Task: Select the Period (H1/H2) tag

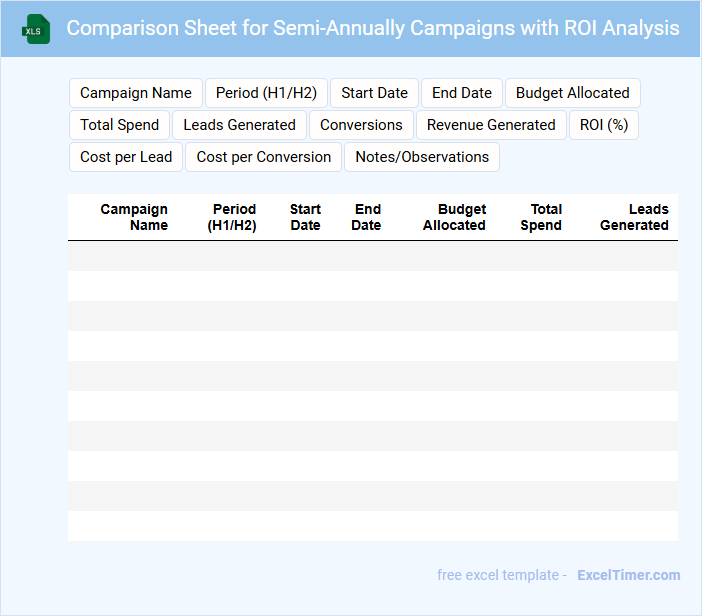Action: (x=266, y=93)
